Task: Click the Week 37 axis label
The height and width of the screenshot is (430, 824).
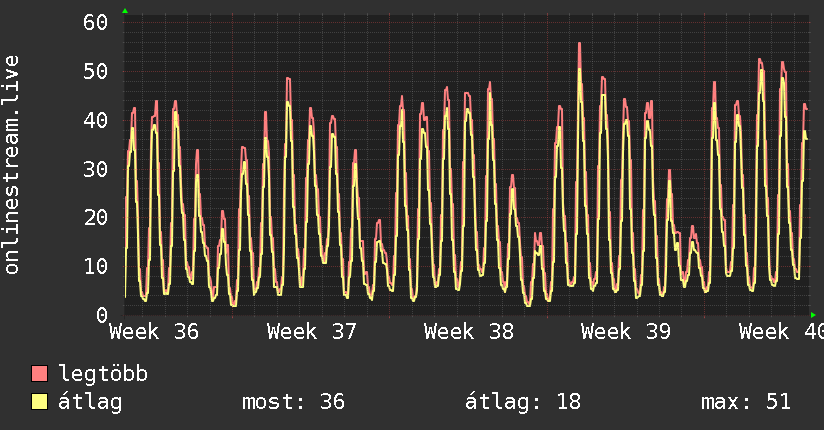Action: [x=312, y=332]
